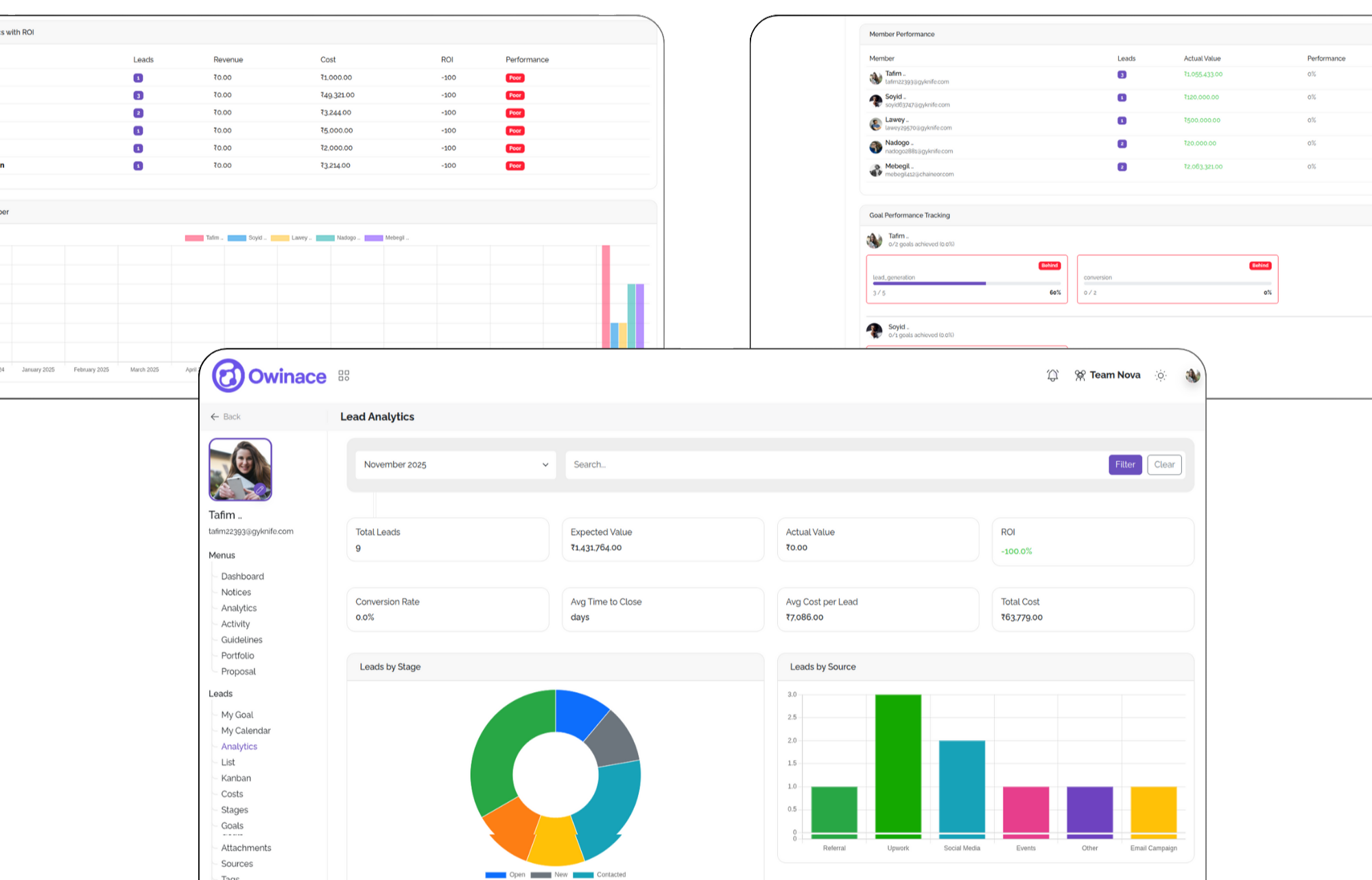
Task: Click the edit pencil on profile photo
Action: (x=260, y=490)
